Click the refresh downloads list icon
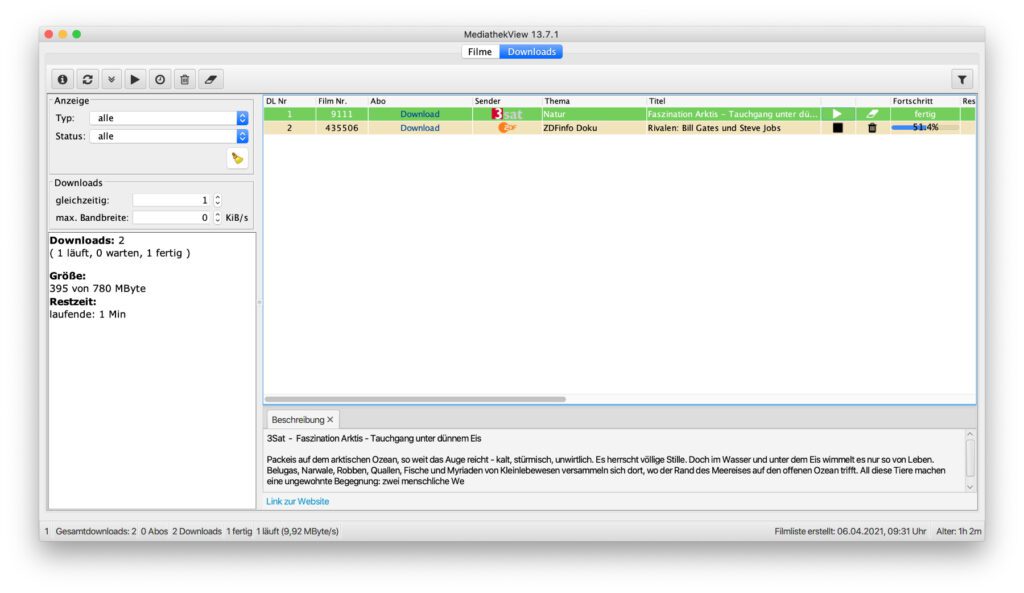Image resolution: width=1024 pixels, height=593 pixels. click(x=87, y=79)
